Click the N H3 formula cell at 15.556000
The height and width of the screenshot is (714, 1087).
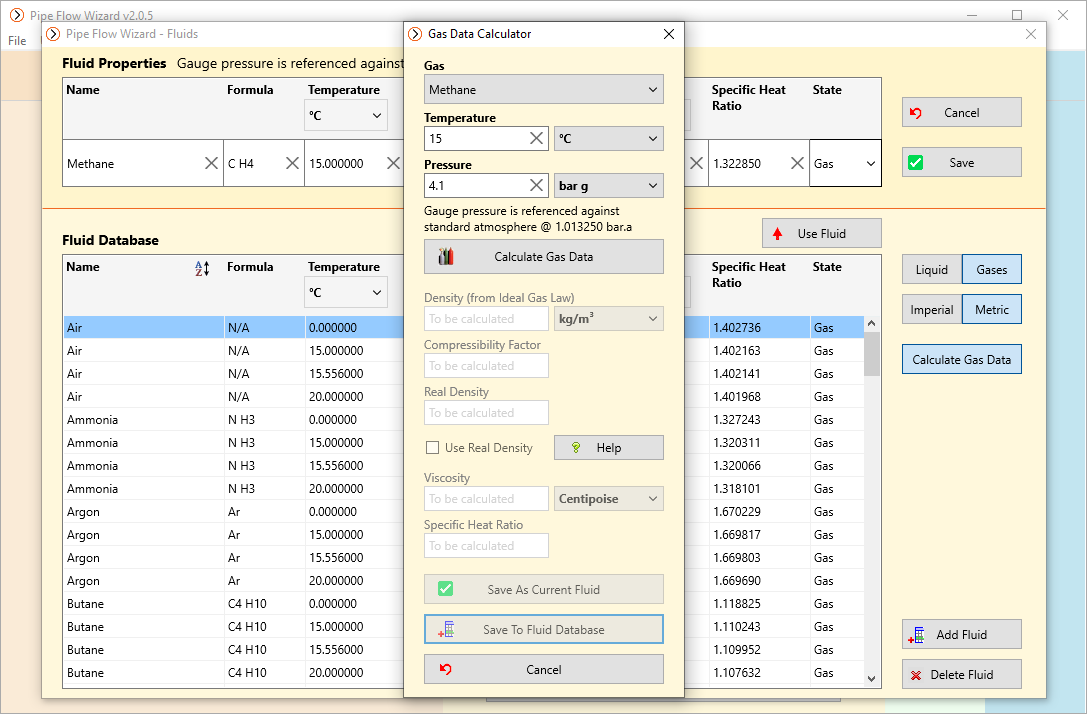point(241,466)
